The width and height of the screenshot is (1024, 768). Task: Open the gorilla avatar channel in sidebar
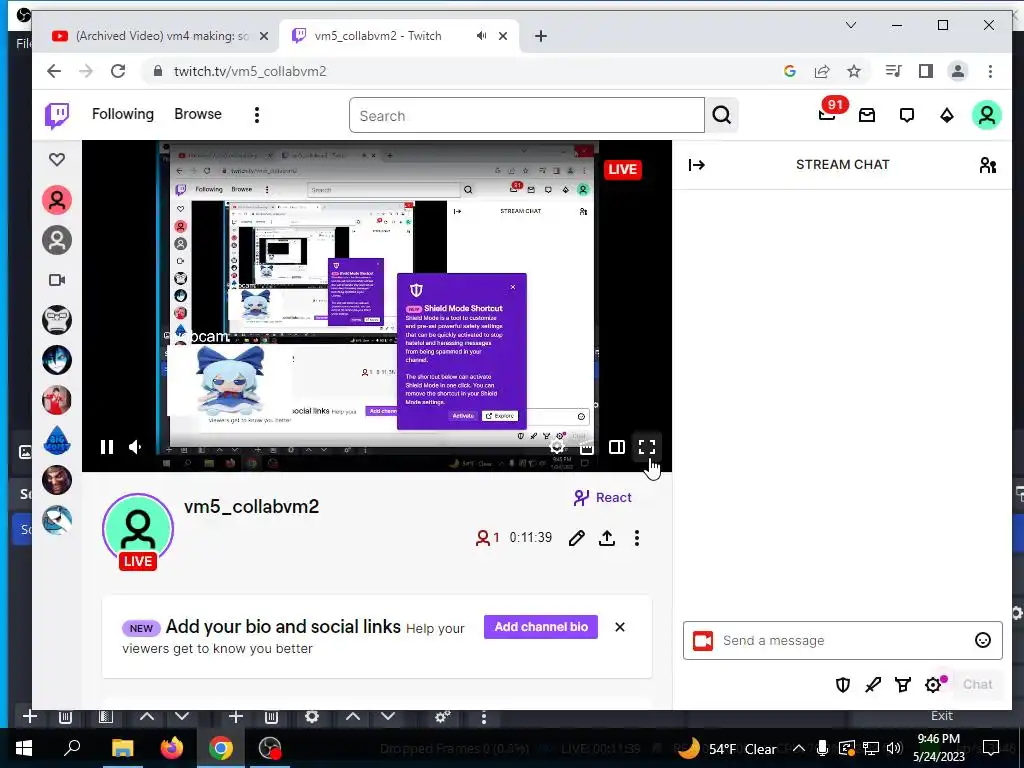click(x=57, y=320)
